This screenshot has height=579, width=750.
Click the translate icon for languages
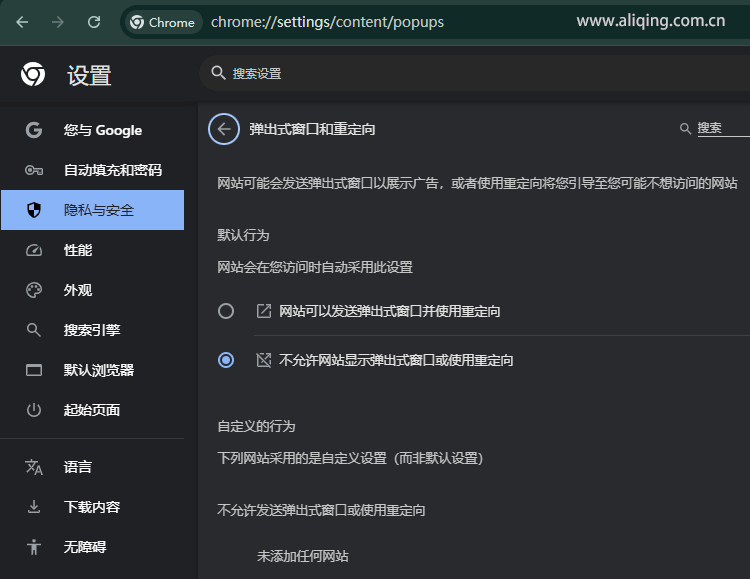point(34,467)
